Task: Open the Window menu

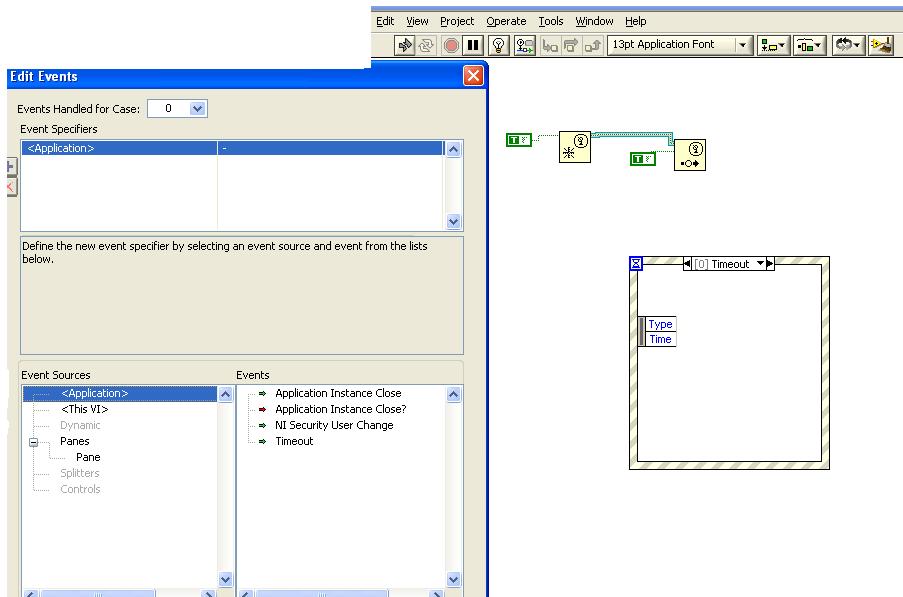Action: point(594,21)
